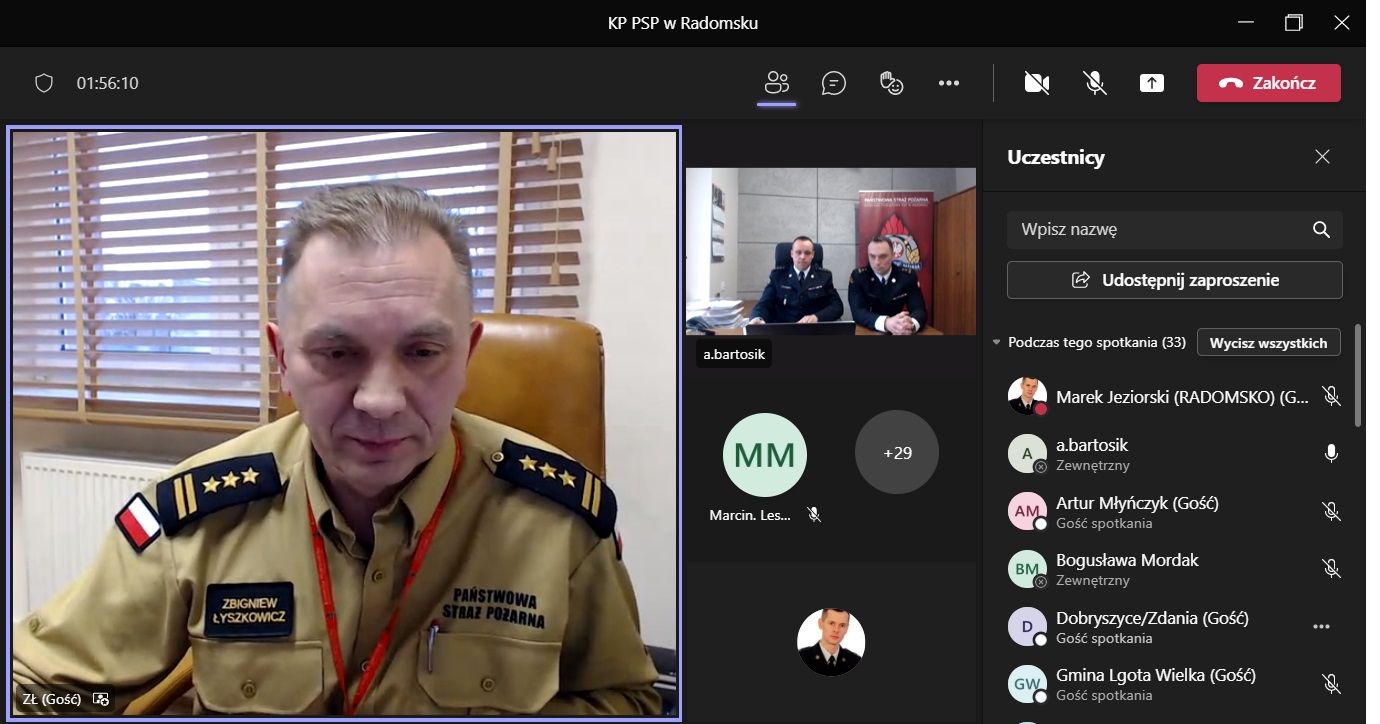This screenshot has width=1380, height=724.
Task: Select the a.bartosik video thumbnail
Action: (x=830, y=251)
